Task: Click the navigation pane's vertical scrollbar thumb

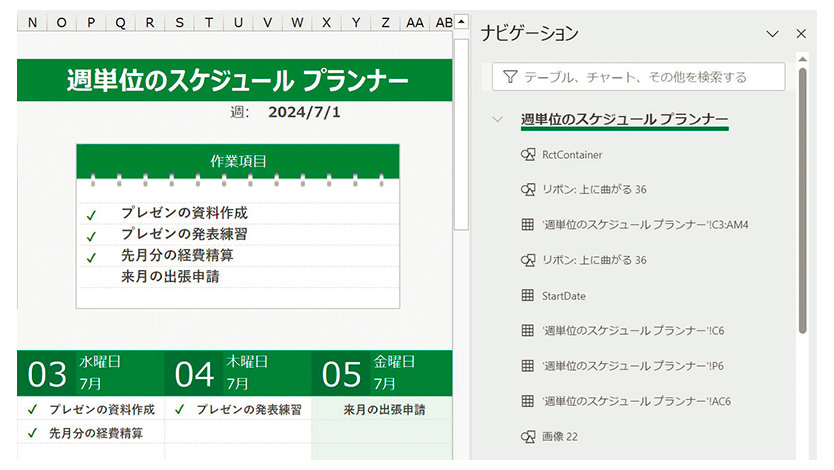Action: click(802, 200)
